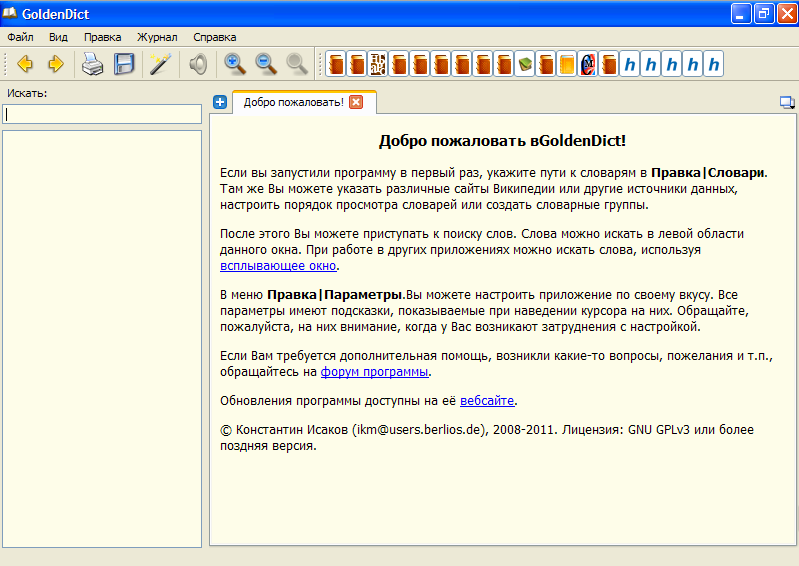The width and height of the screenshot is (799, 566).
Task: Zoom in with the plus magnifier
Action: [235, 65]
